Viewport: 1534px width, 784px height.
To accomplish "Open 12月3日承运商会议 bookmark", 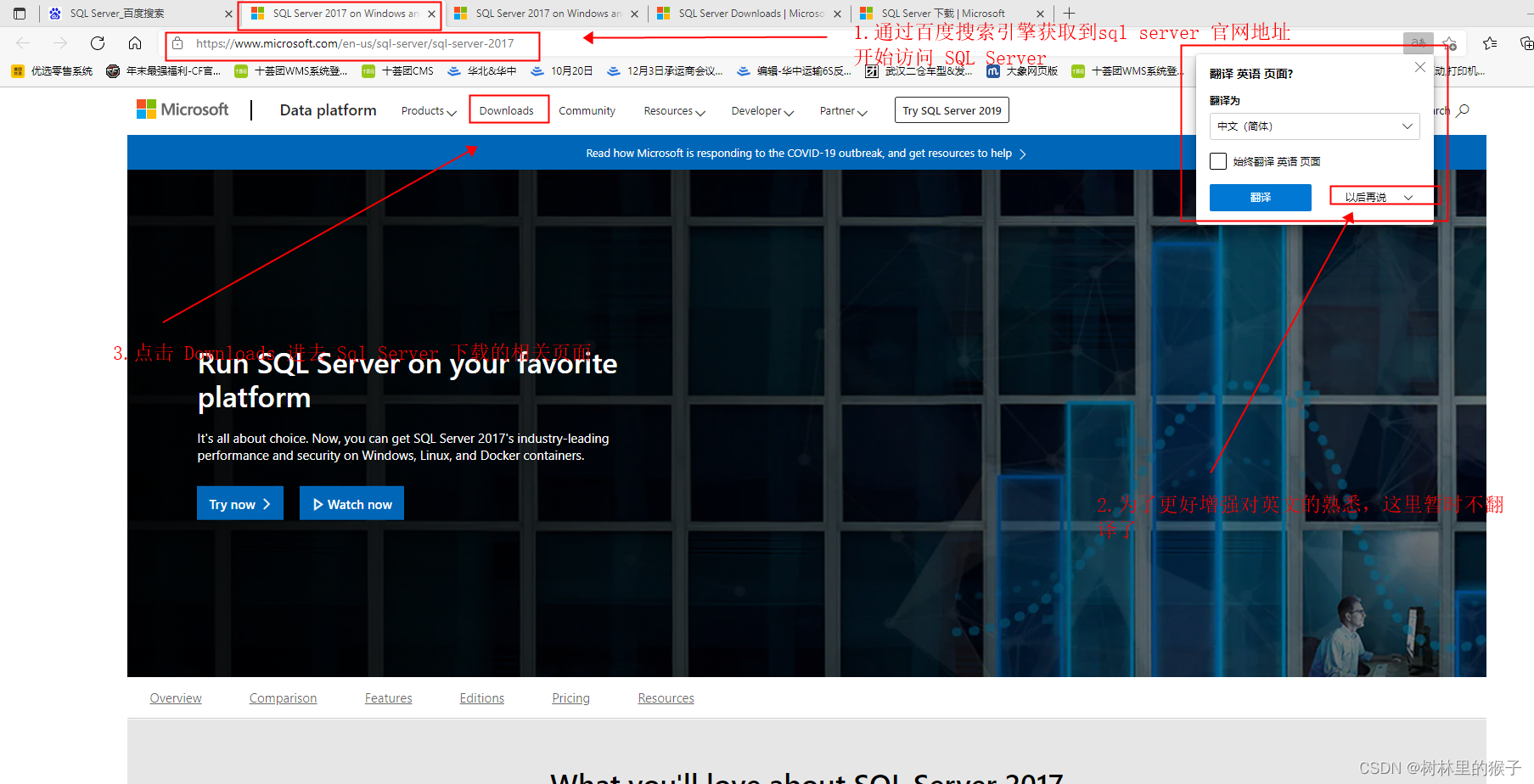I will (x=665, y=71).
